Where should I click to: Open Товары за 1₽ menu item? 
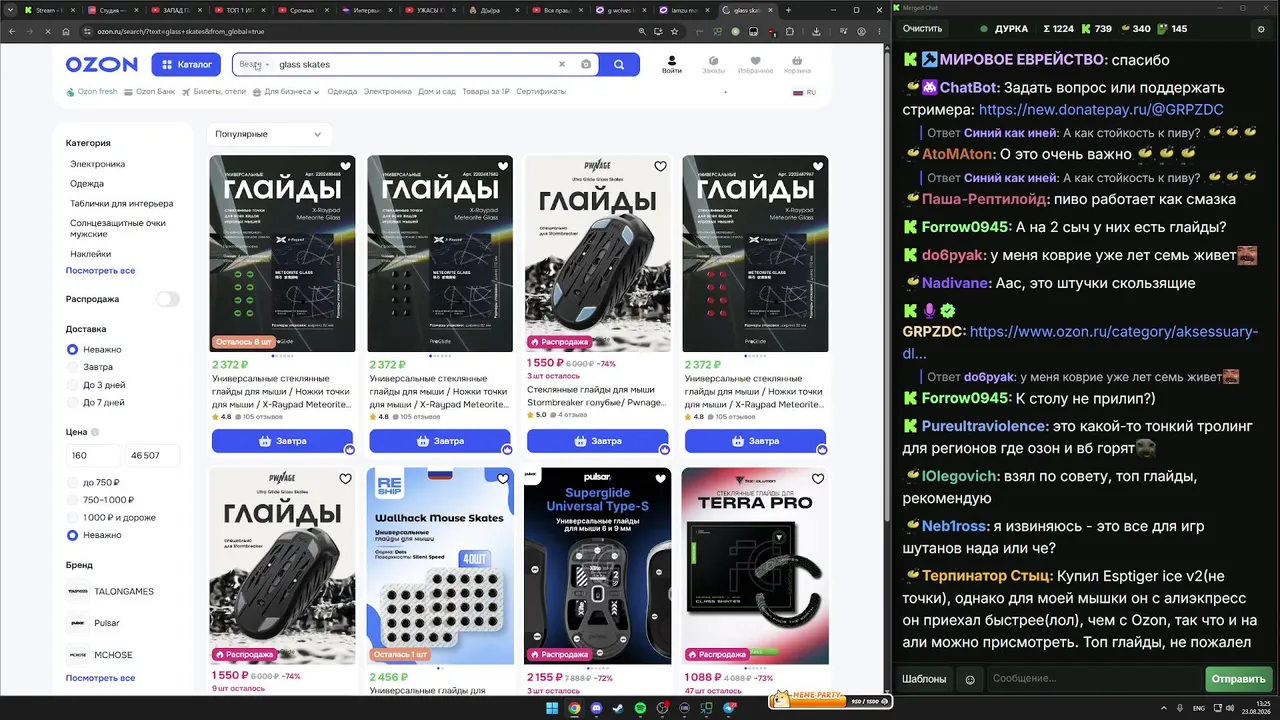click(486, 92)
